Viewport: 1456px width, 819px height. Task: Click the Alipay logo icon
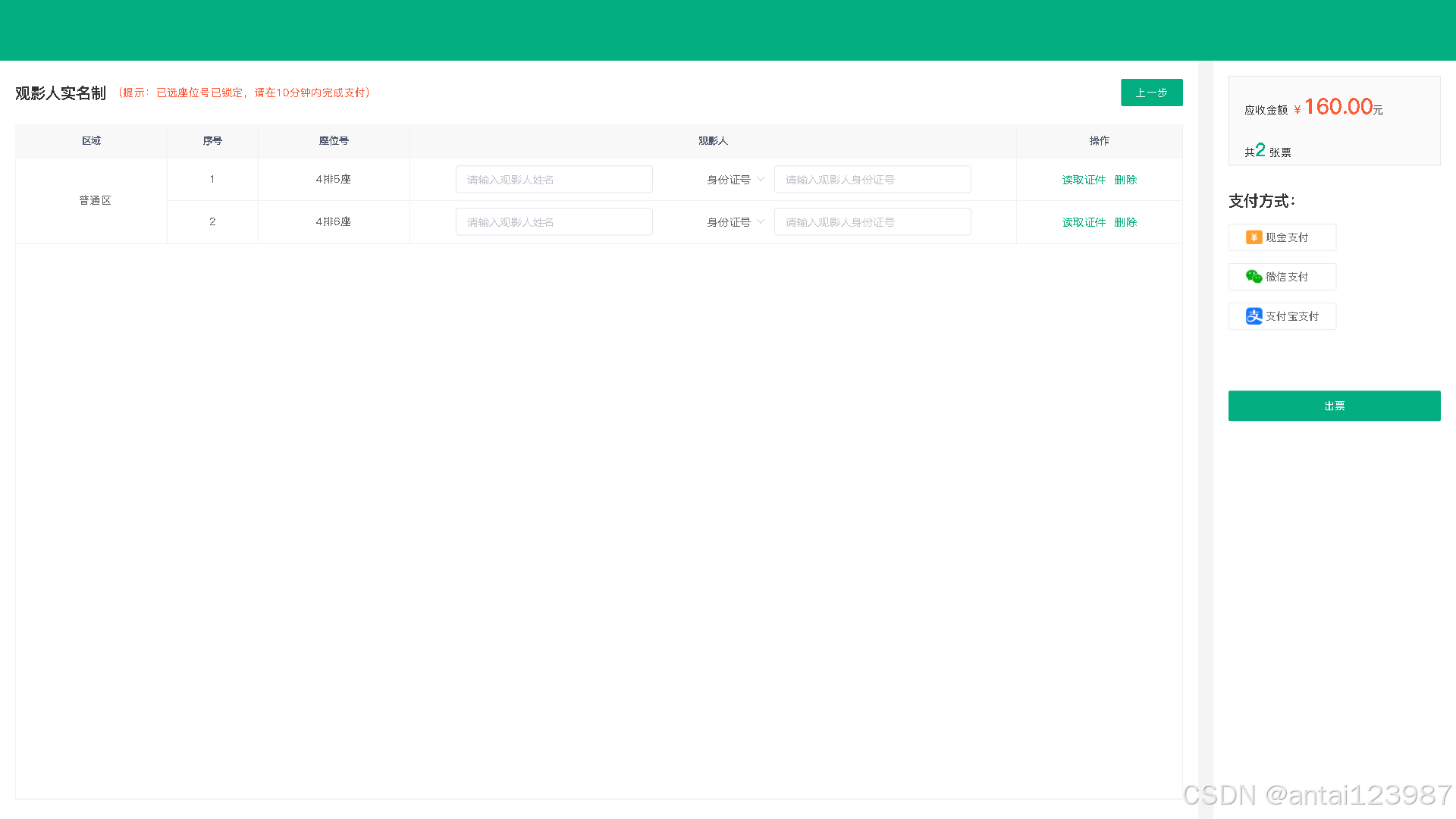pyautogui.click(x=1254, y=316)
